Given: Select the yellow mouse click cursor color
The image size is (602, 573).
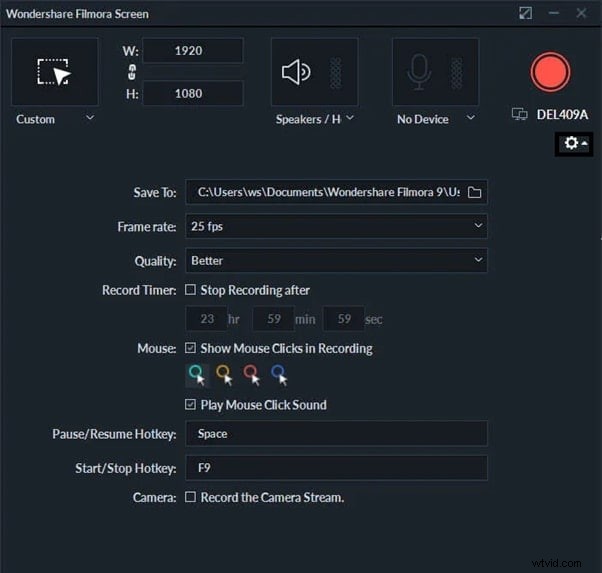Looking at the screenshot, I should 224,375.
